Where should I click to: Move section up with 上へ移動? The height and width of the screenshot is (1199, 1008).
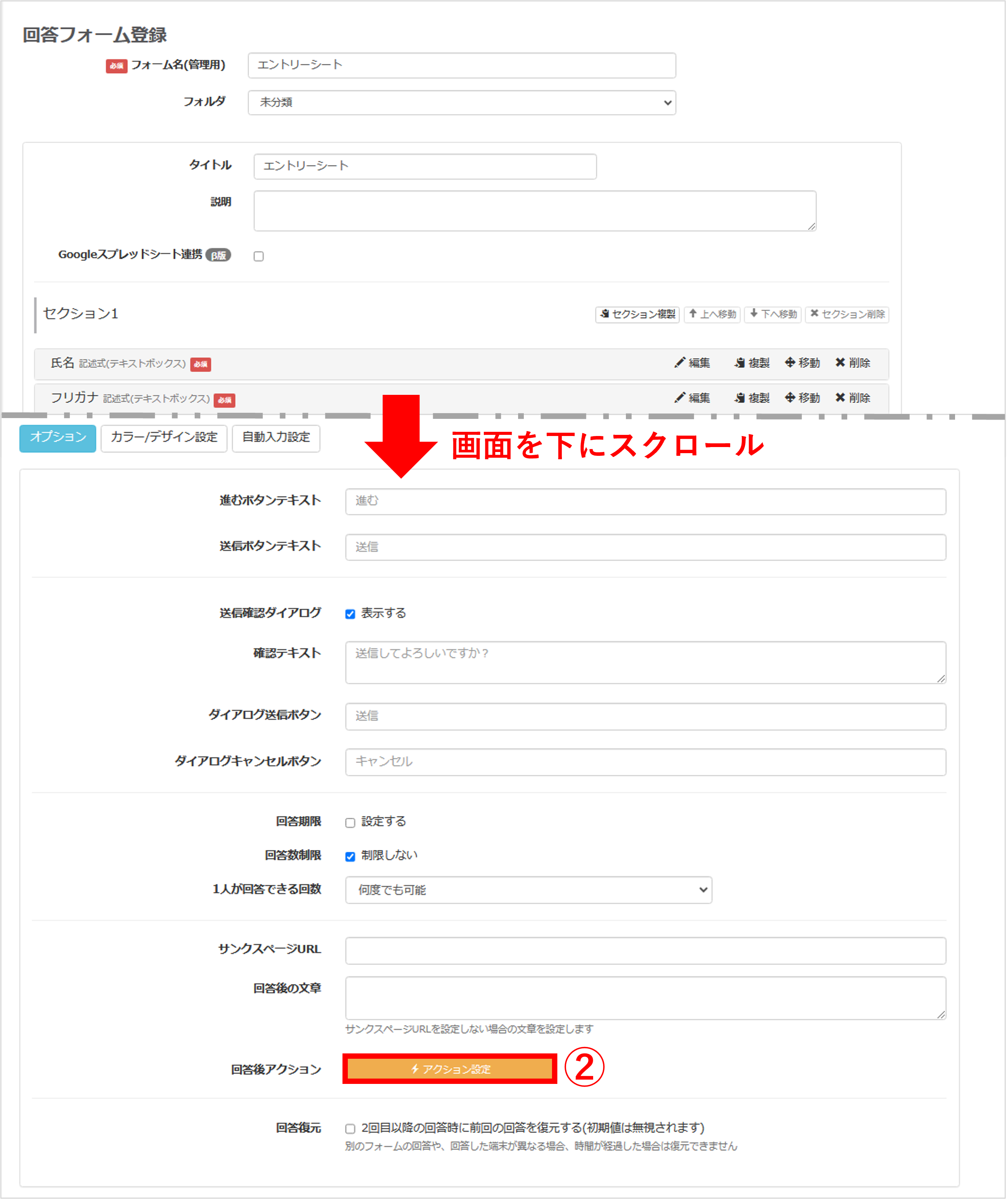point(712,314)
